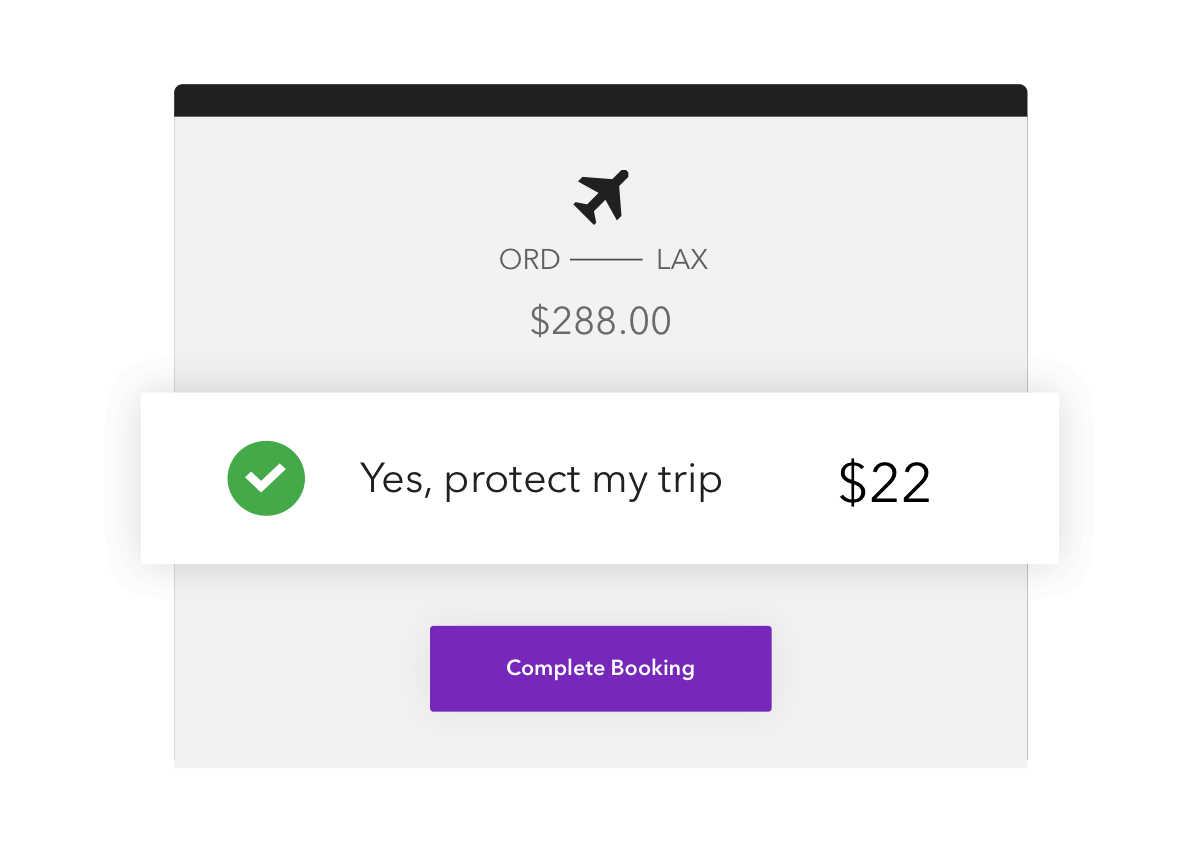1200x853 pixels.
Task: Click the dollar sign of the $22 price
Action: pyautogui.click(x=851, y=483)
